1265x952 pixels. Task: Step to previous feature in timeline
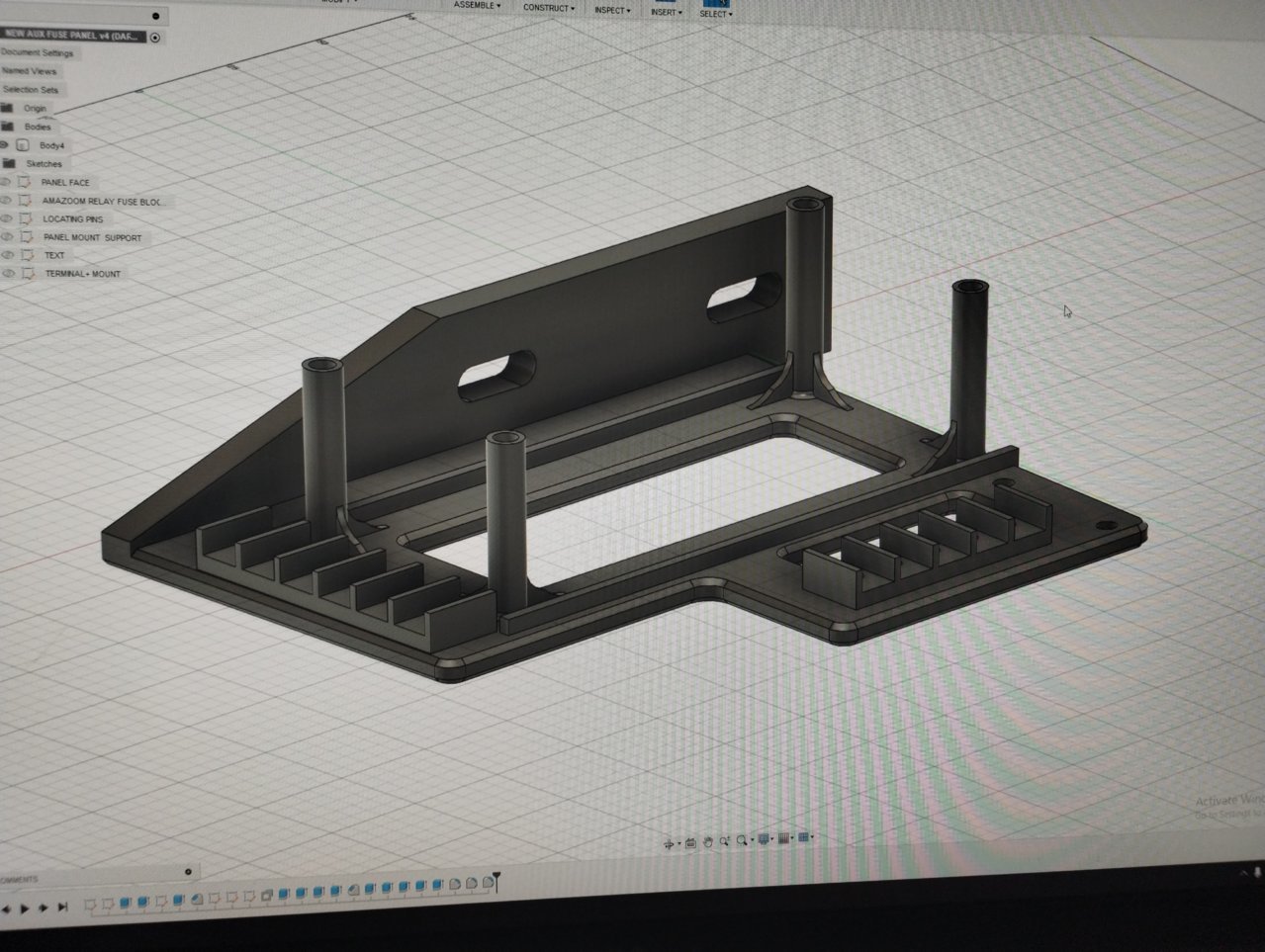click(6, 909)
